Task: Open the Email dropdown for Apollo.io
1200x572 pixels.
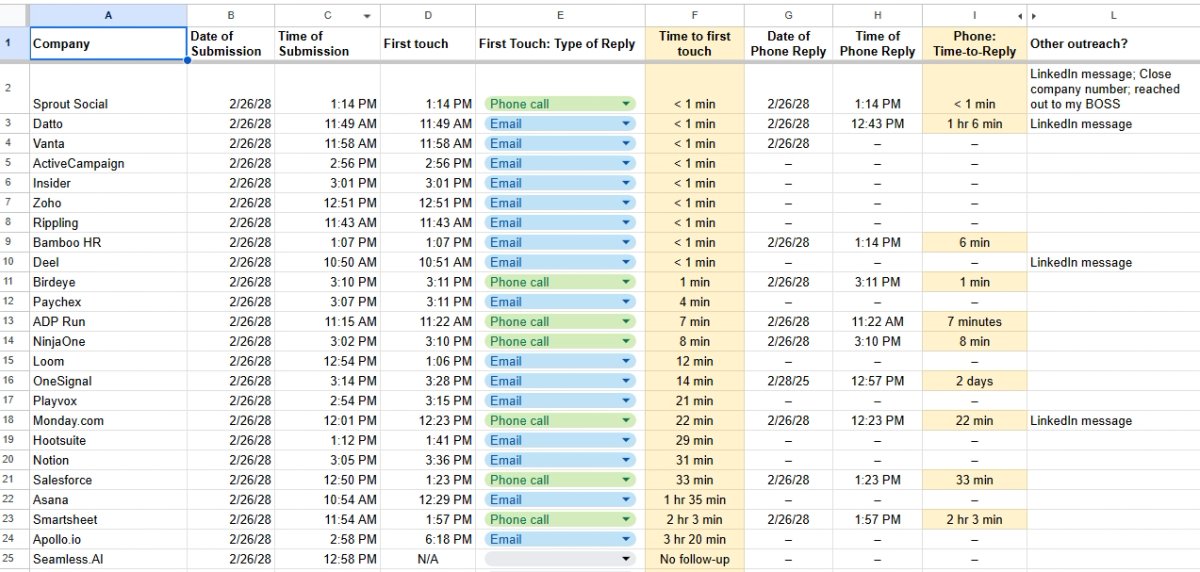Action: (626, 539)
